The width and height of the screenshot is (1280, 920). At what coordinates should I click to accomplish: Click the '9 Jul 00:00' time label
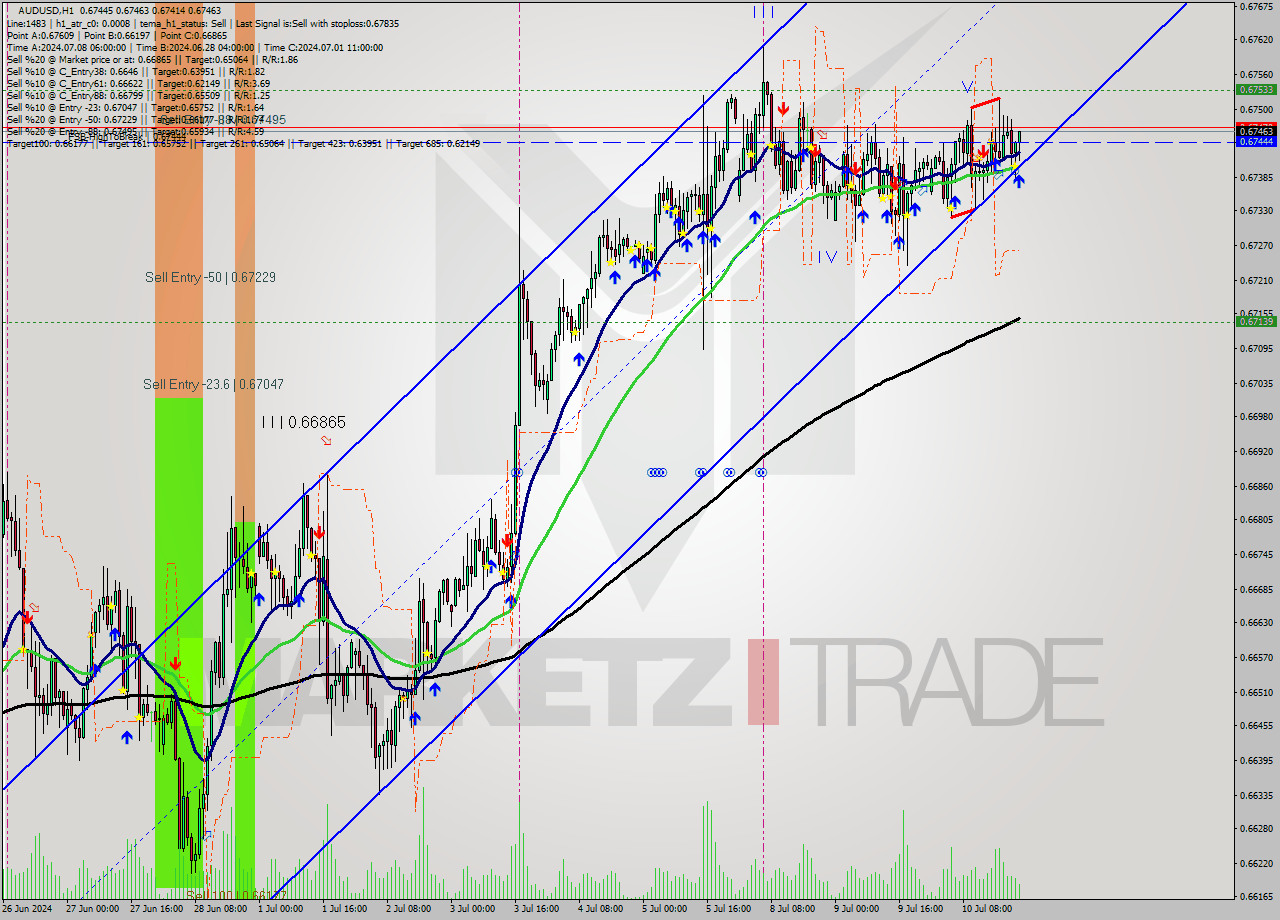point(856,909)
